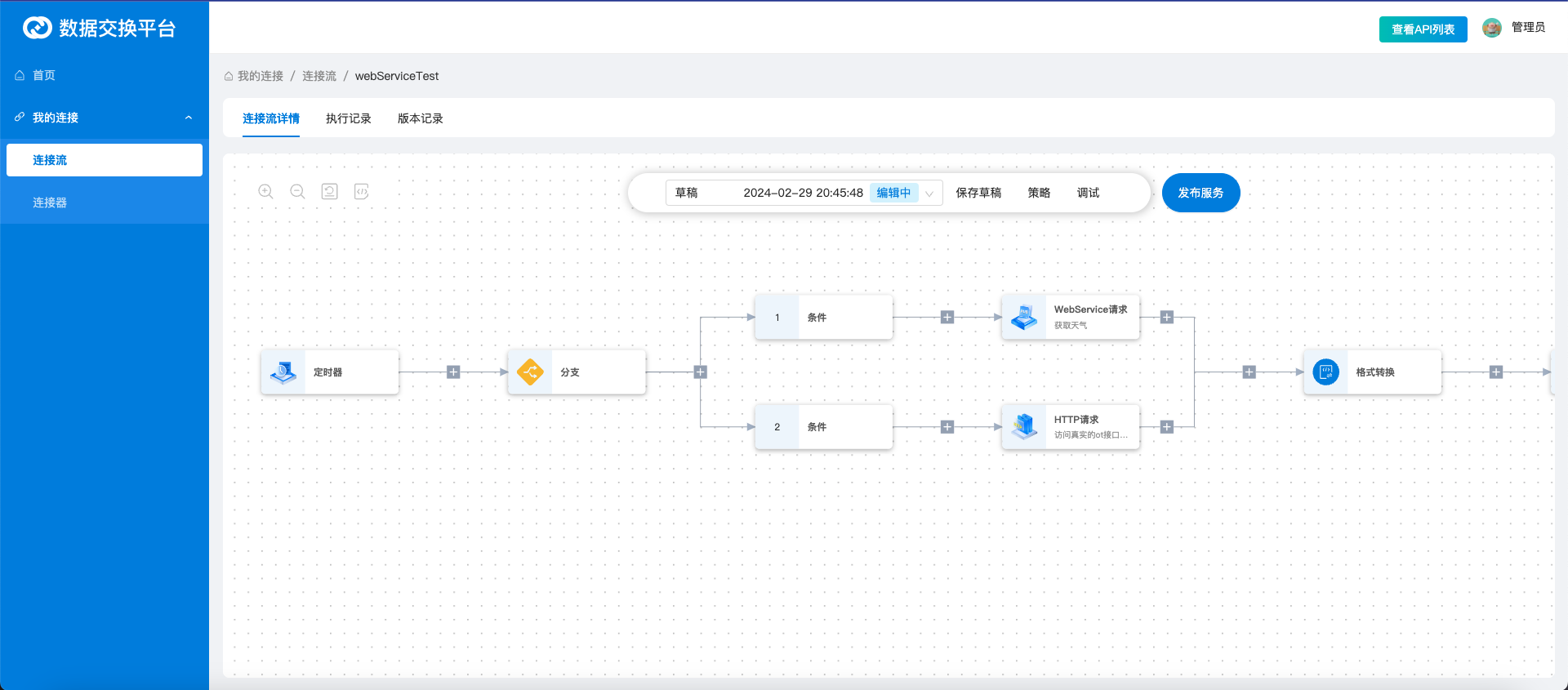1568x690 pixels.
Task: Select the 分支 node
Action: 577,372
